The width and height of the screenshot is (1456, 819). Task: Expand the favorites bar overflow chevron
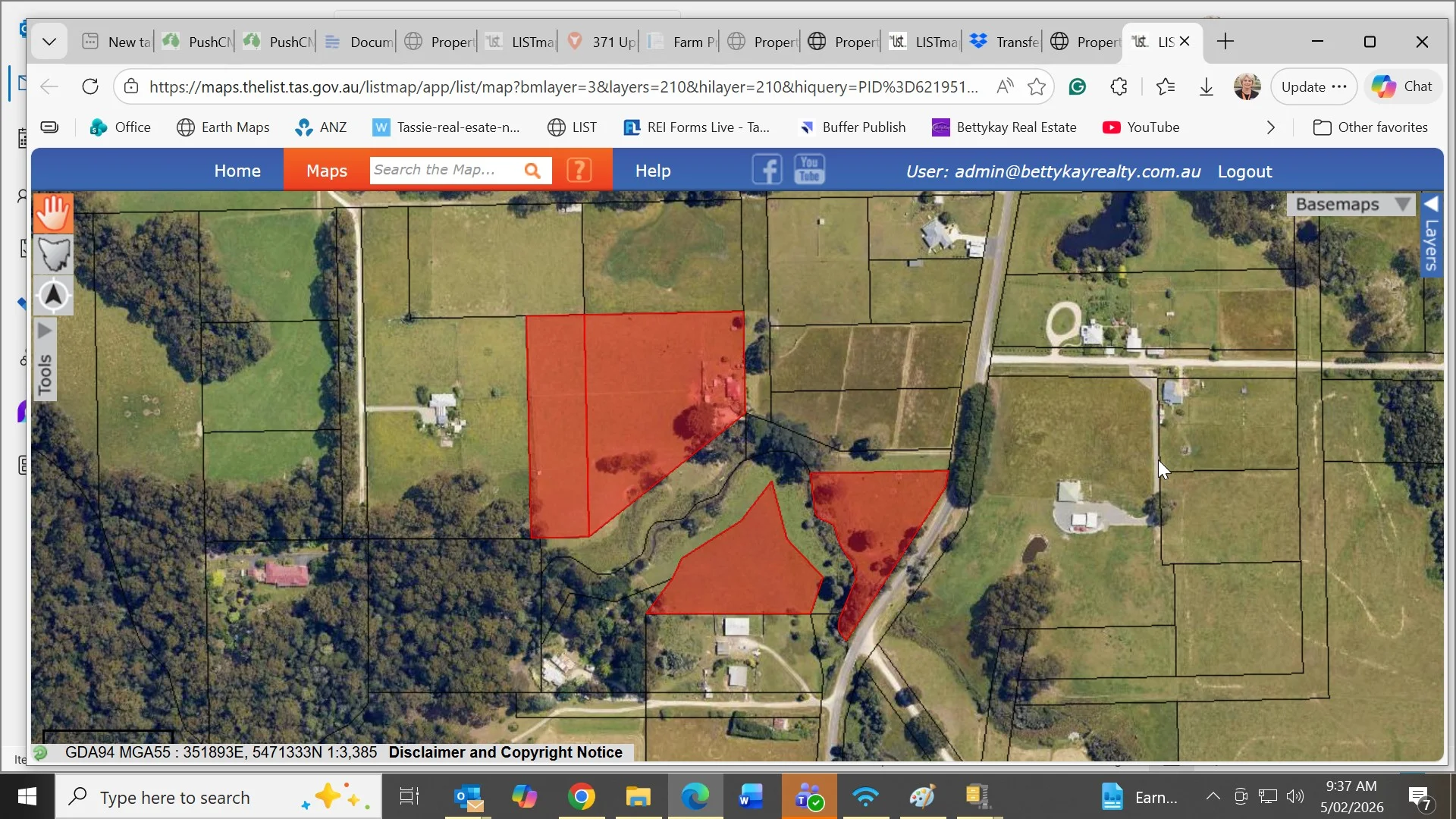(x=1269, y=127)
